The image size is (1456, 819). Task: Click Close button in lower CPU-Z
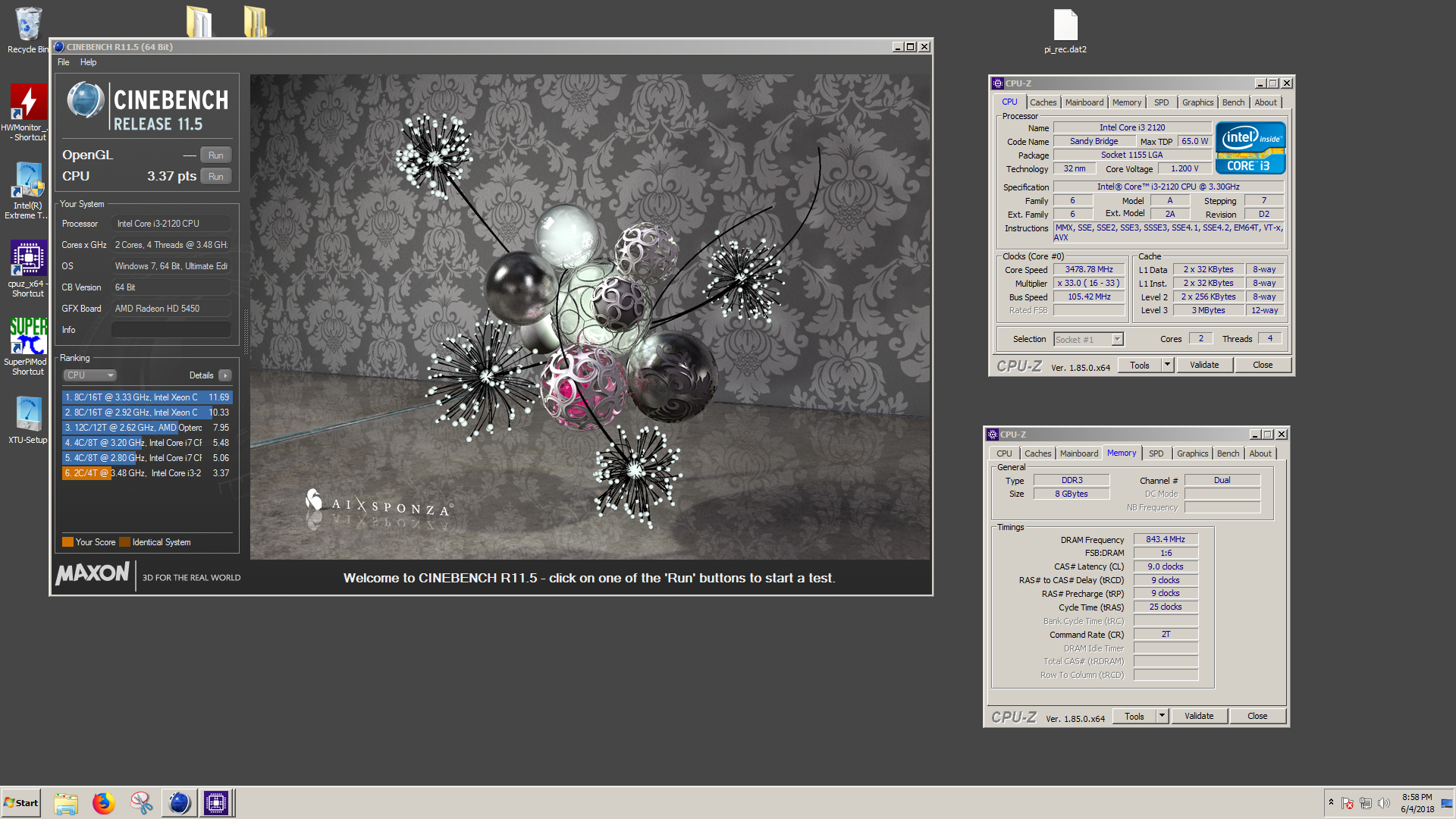(x=1257, y=717)
